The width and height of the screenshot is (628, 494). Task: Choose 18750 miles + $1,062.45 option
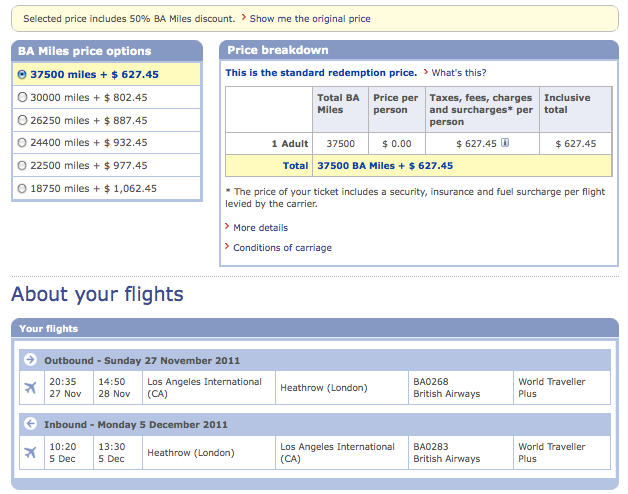pyautogui.click(x=23, y=188)
